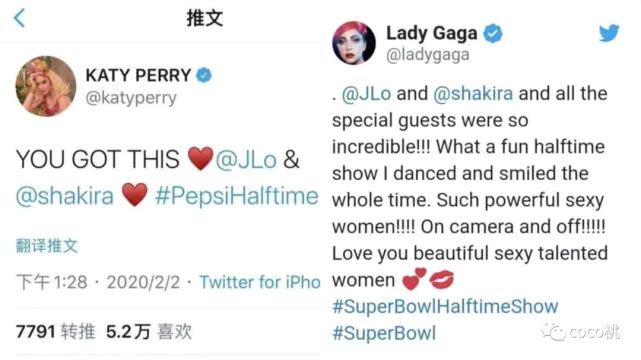Open Lady Gaga's profile picture
The image size is (641, 360).
[x=354, y=43]
